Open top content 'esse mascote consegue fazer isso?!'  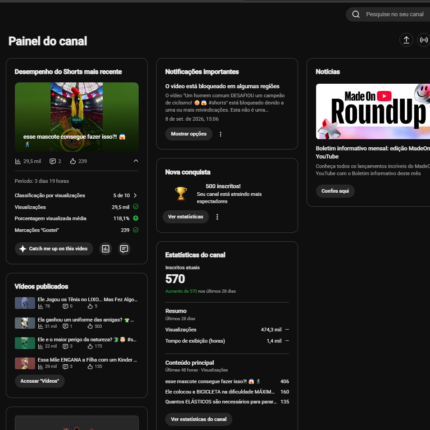point(213,381)
